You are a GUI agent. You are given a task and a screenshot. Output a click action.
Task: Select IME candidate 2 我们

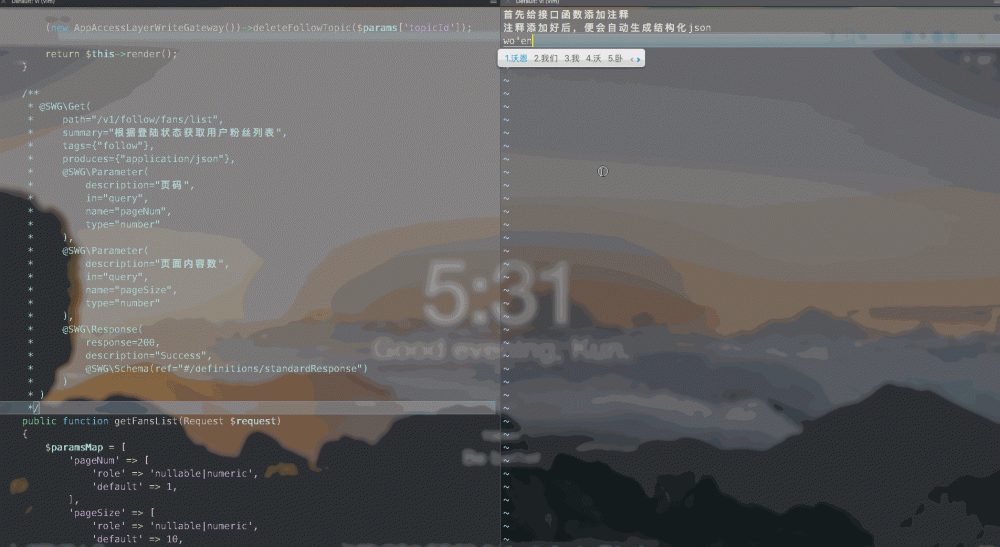coord(545,59)
